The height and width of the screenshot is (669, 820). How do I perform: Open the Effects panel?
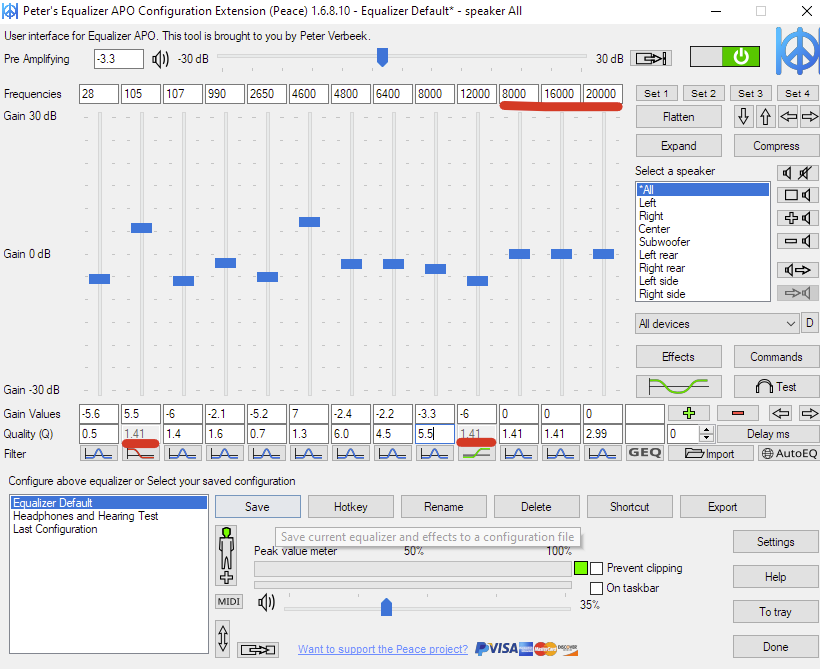click(678, 357)
